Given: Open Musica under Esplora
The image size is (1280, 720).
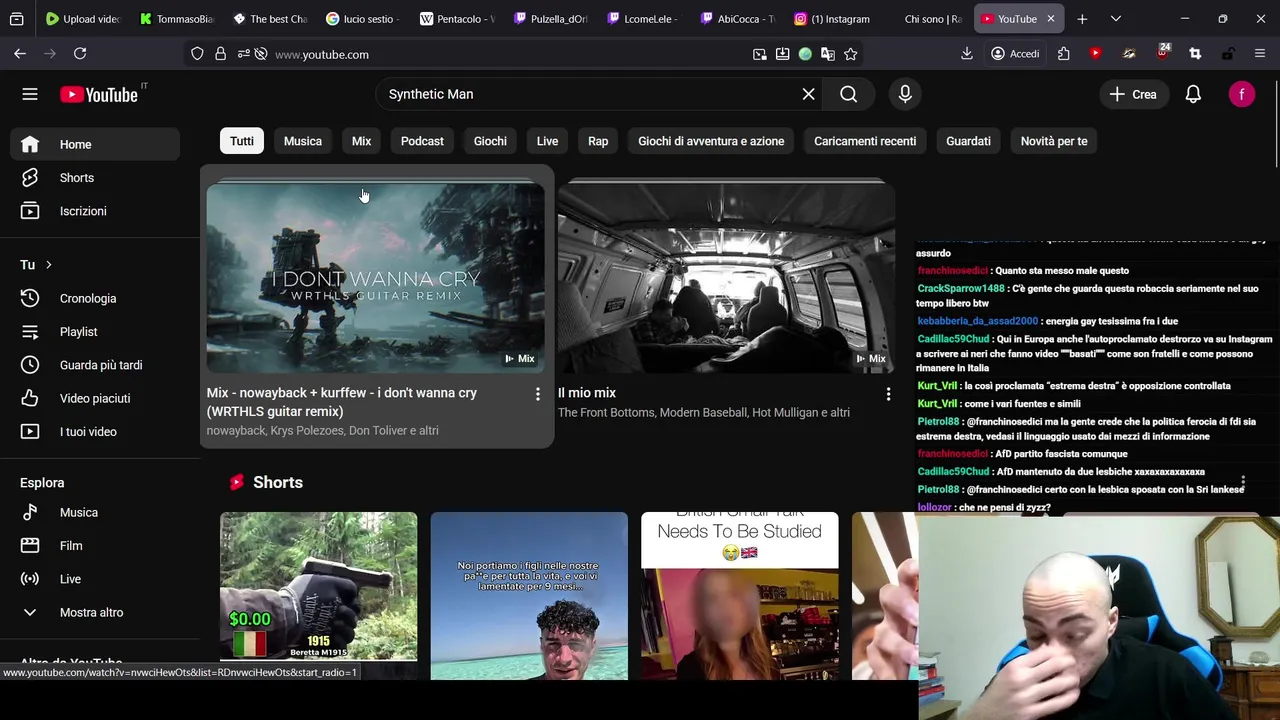Looking at the screenshot, I should (x=95, y=512).
